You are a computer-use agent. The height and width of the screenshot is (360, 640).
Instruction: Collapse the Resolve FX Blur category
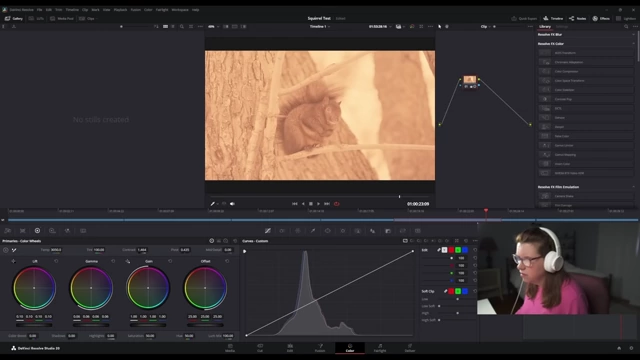[x=633, y=34]
